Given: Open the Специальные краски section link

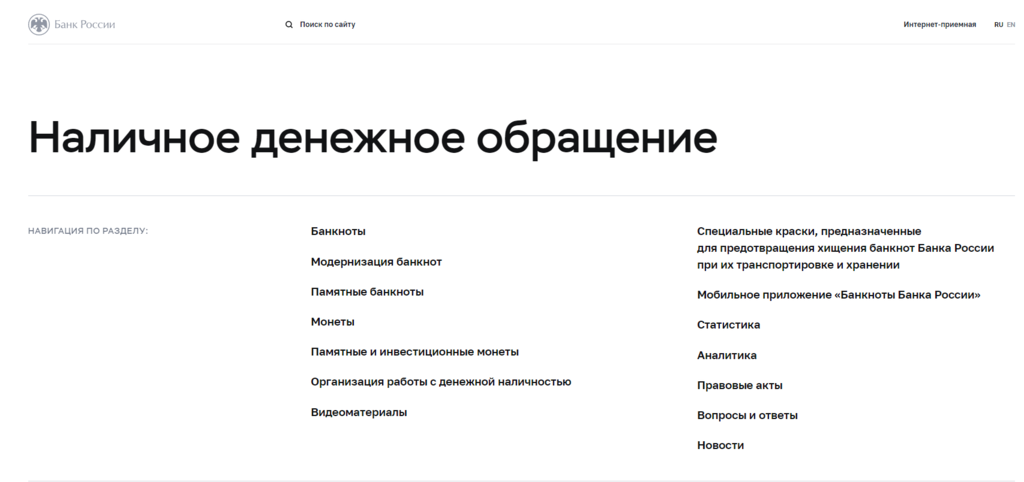Looking at the screenshot, I should (844, 248).
